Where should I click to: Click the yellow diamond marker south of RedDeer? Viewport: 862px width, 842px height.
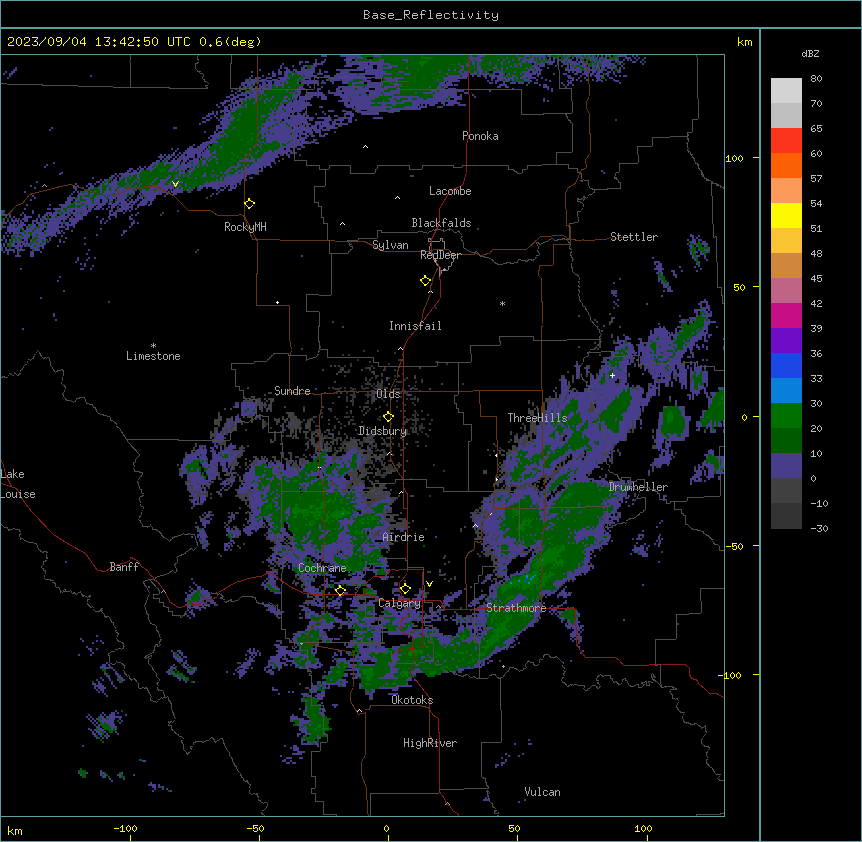click(x=426, y=281)
